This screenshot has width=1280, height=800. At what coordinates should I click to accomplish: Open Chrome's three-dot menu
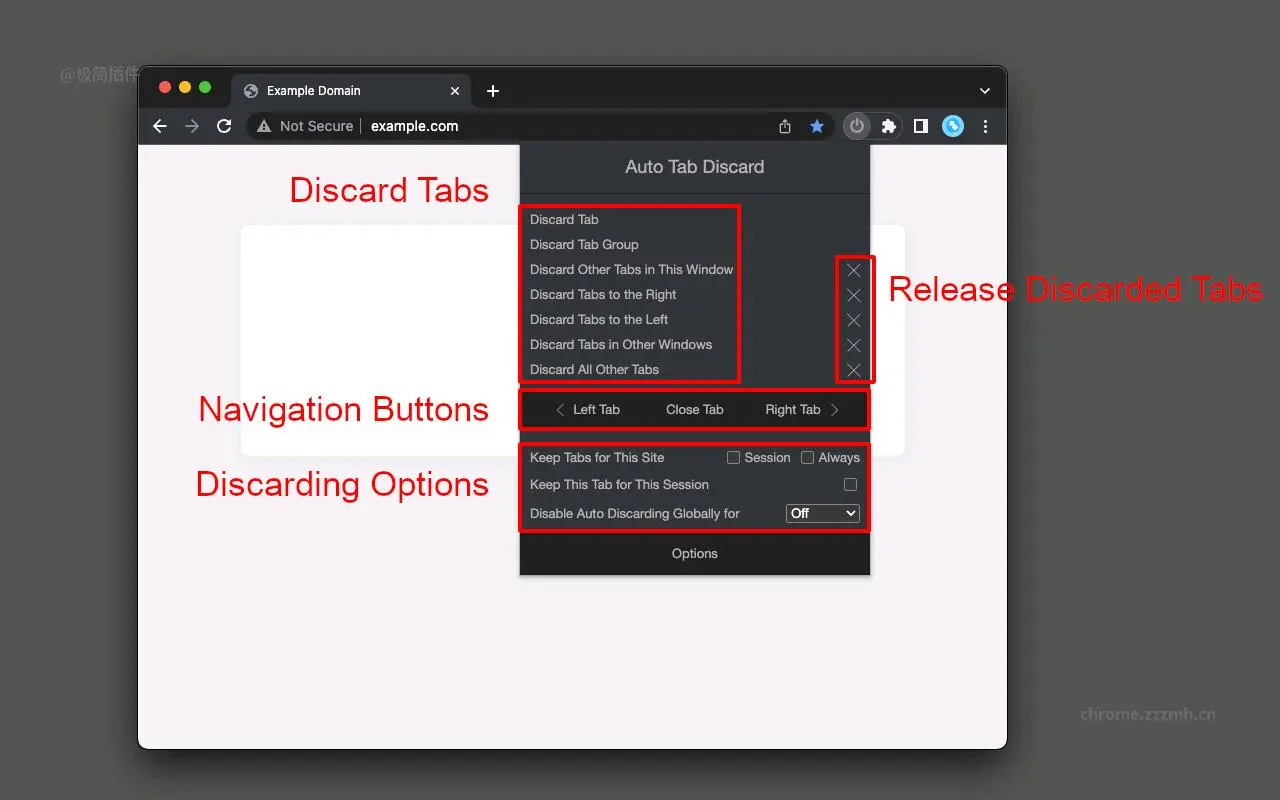tap(986, 126)
